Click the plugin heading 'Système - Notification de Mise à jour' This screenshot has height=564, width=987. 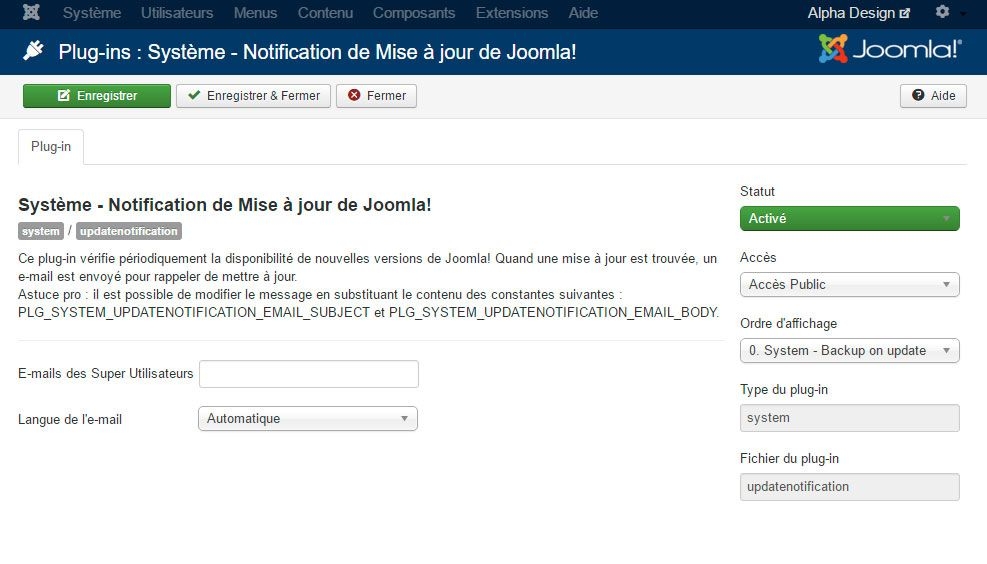[x=225, y=205]
